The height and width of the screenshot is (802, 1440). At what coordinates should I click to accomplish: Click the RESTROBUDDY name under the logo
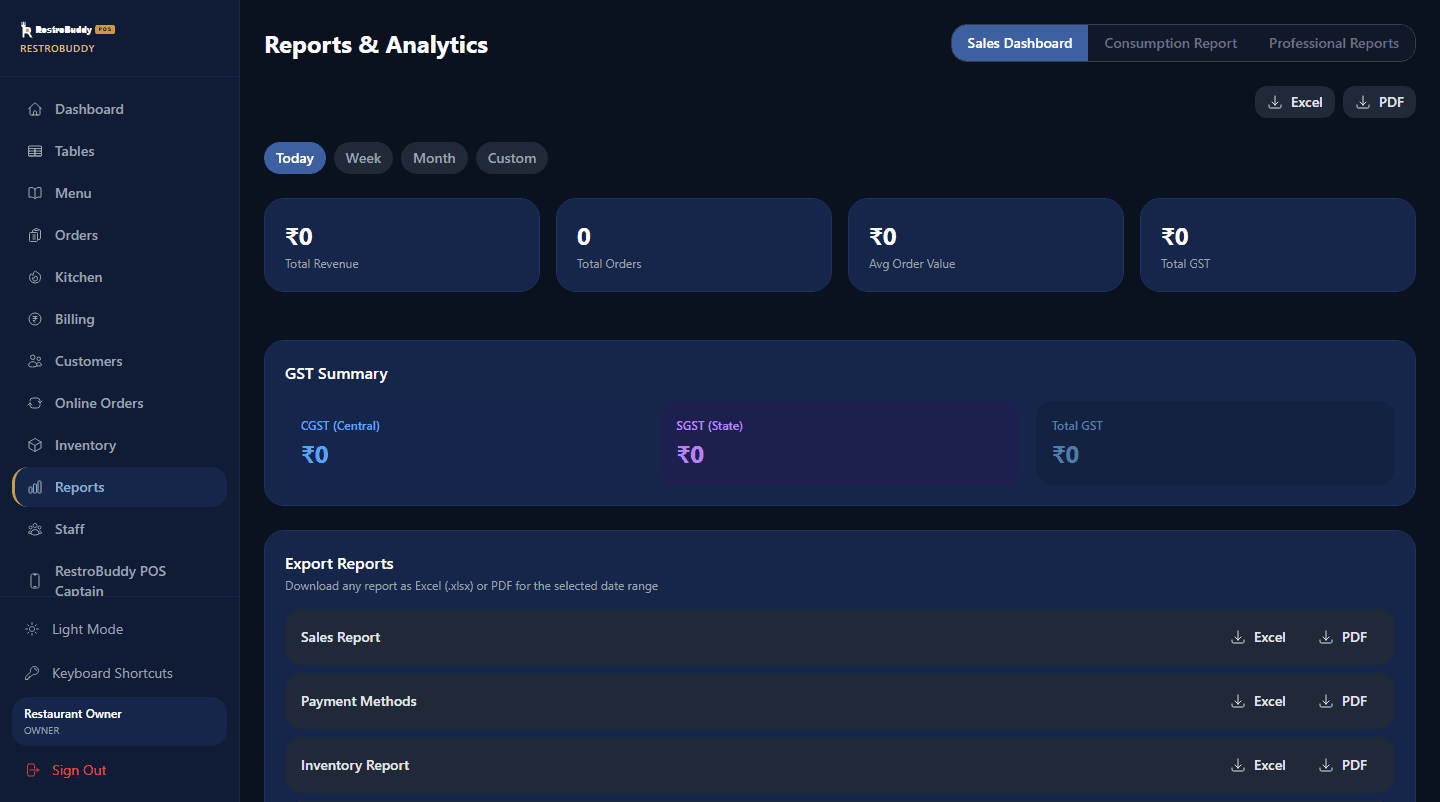pyautogui.click(x=57, y=48)
